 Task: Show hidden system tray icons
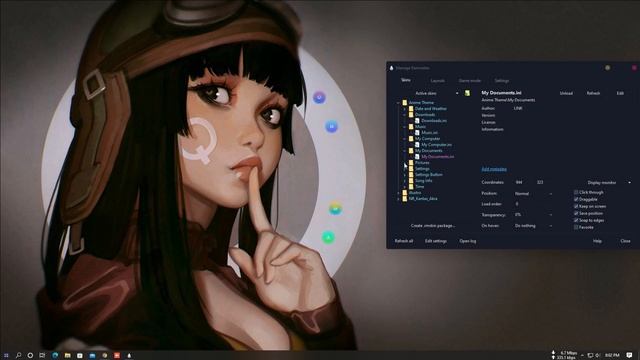pyautogui.click(x=582, y=356)
